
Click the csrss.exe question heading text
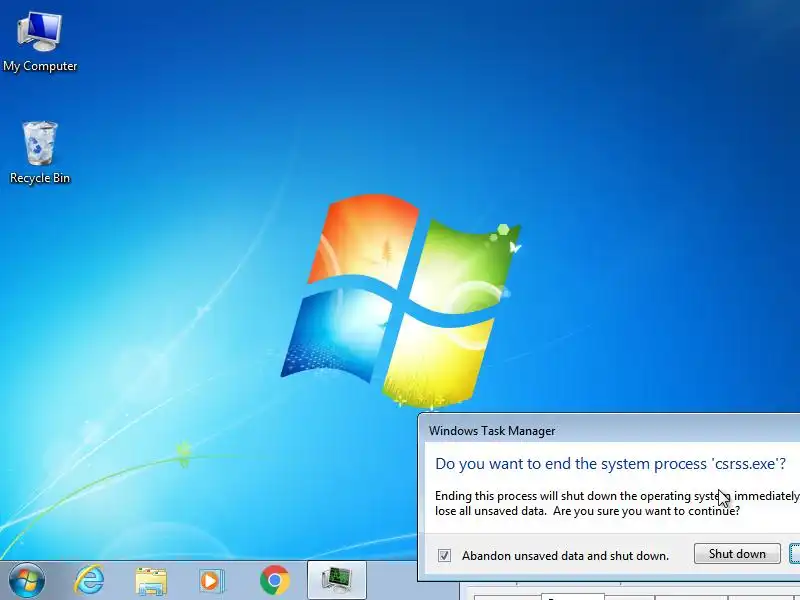[x=611, y=463]
